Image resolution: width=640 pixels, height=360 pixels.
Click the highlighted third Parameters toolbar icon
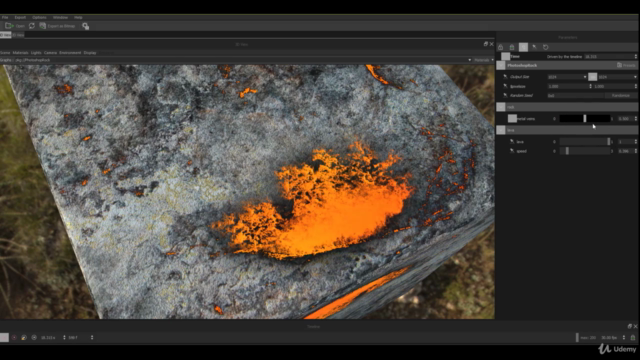pyautogui.click(x=523, y=47)
